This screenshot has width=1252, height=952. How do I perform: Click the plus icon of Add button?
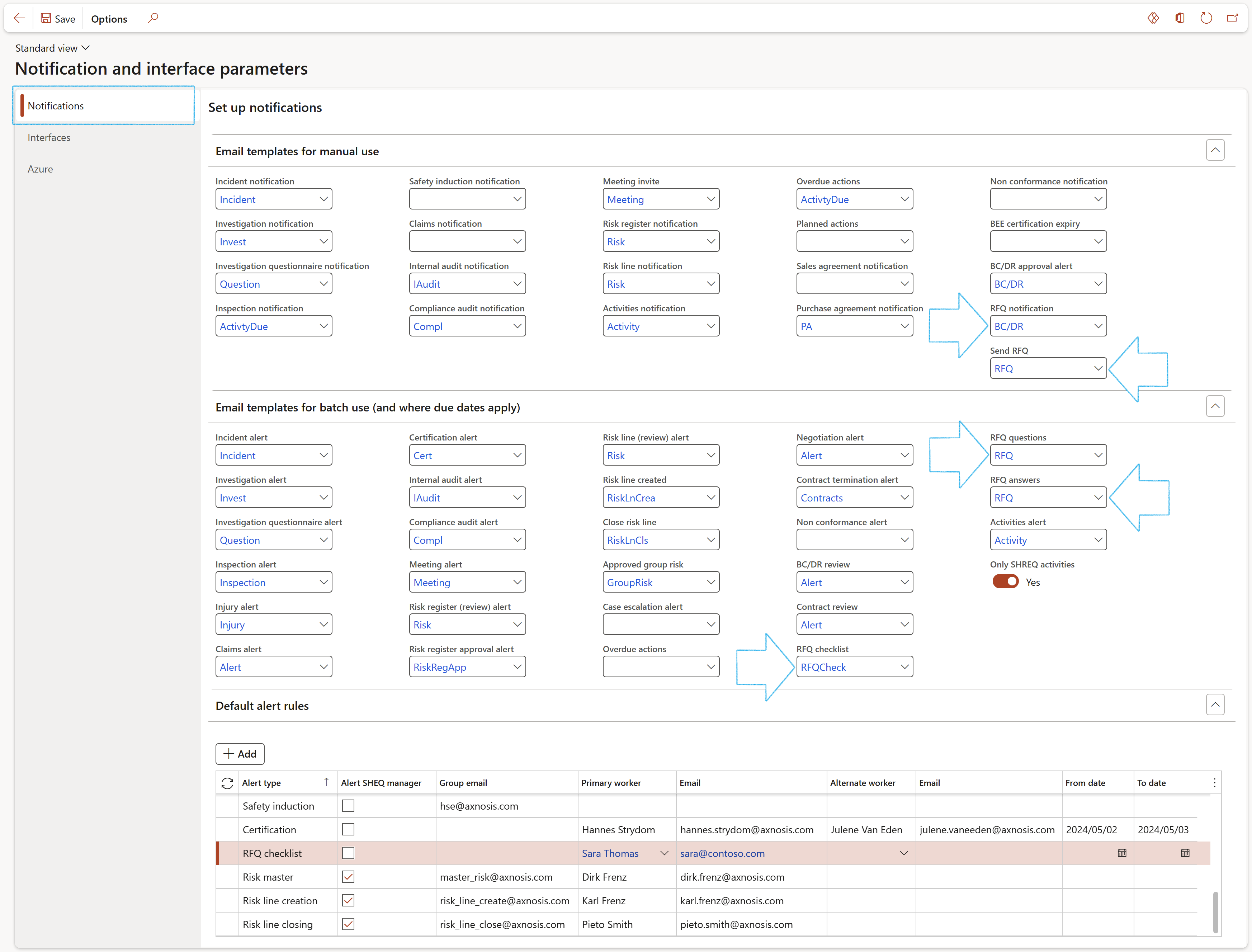[229, 754]
